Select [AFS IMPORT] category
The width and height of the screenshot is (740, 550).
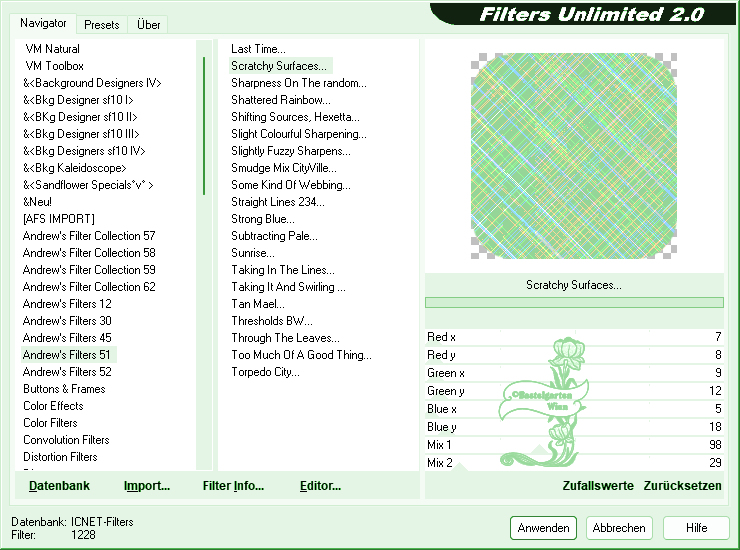[x=59, y=219]
